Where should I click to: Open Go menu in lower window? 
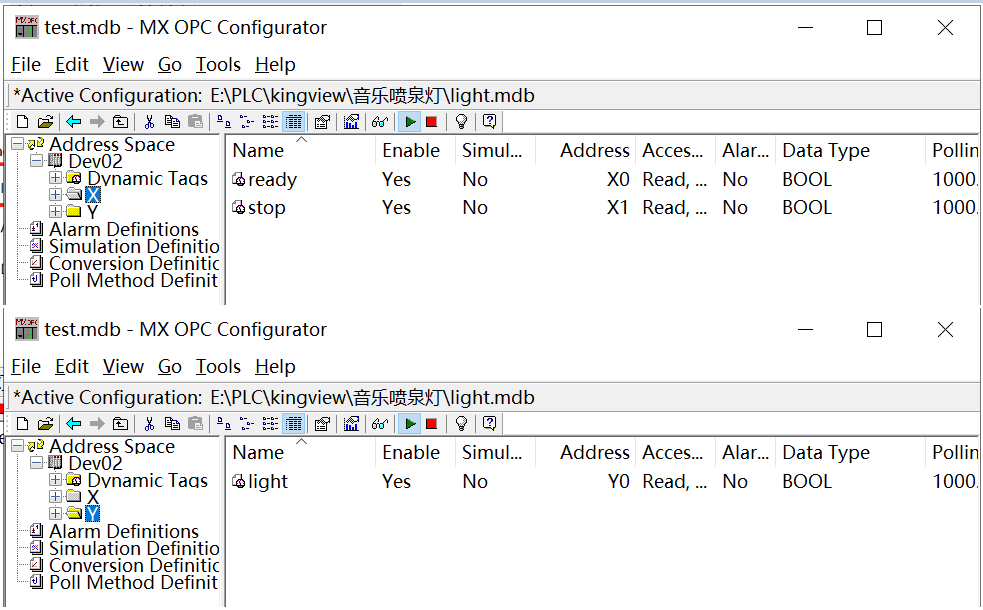[x=169, y=367]
